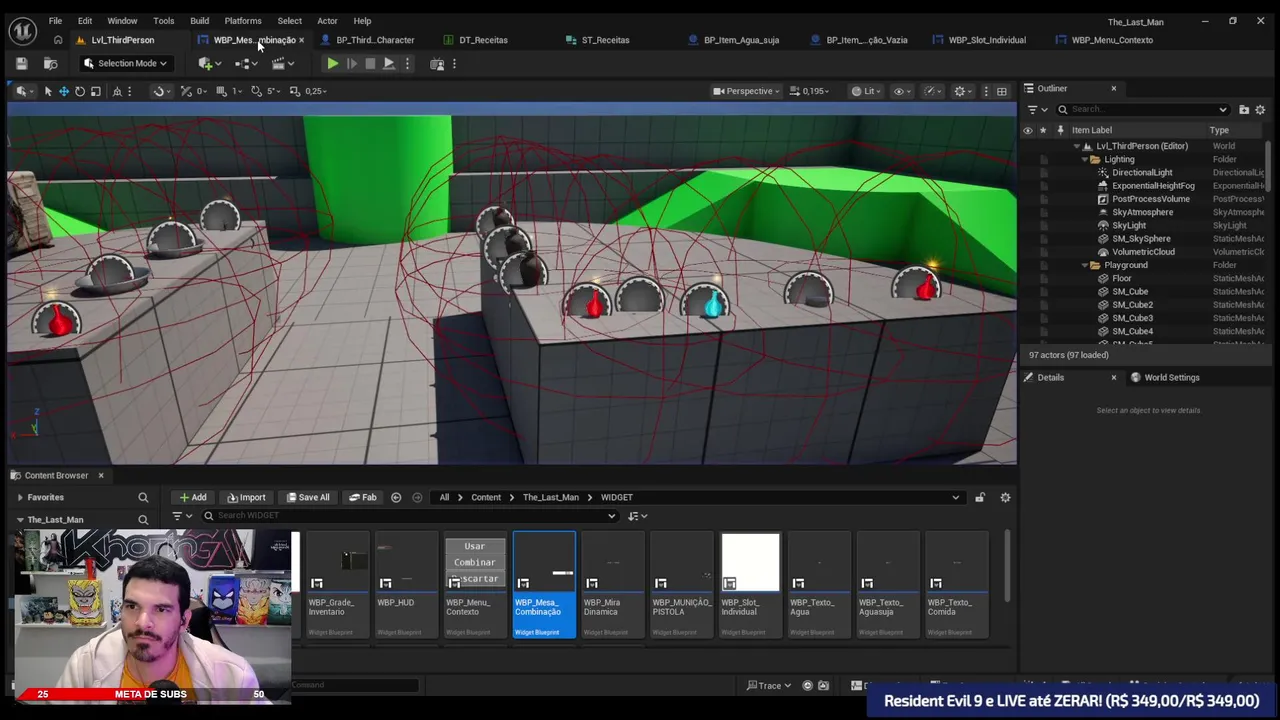Click the Outliner add folder icon

(x=1244, y=109)
